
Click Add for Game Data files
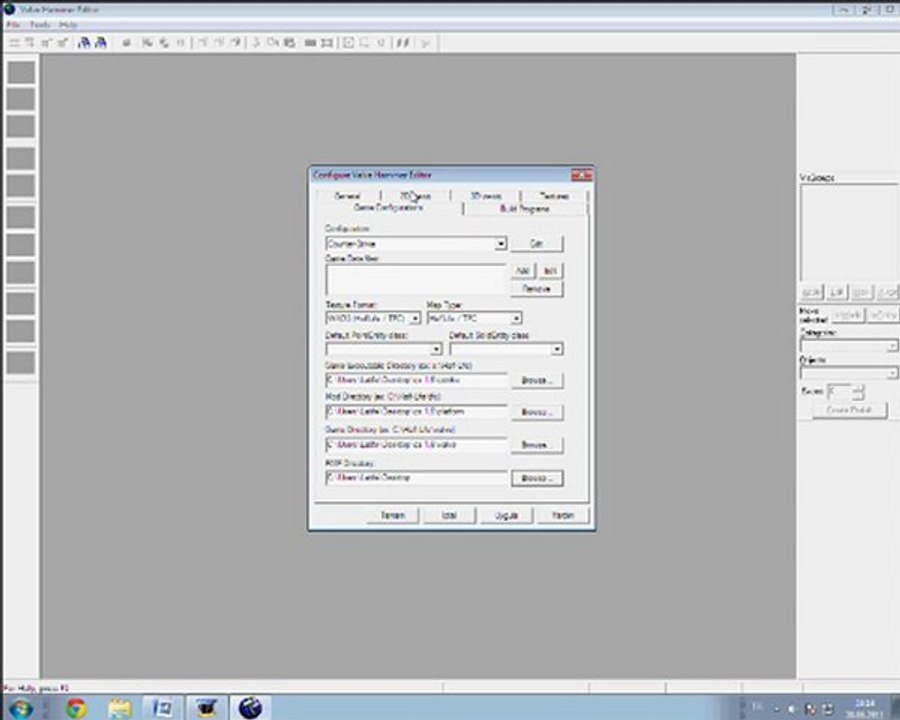point(522,270)
